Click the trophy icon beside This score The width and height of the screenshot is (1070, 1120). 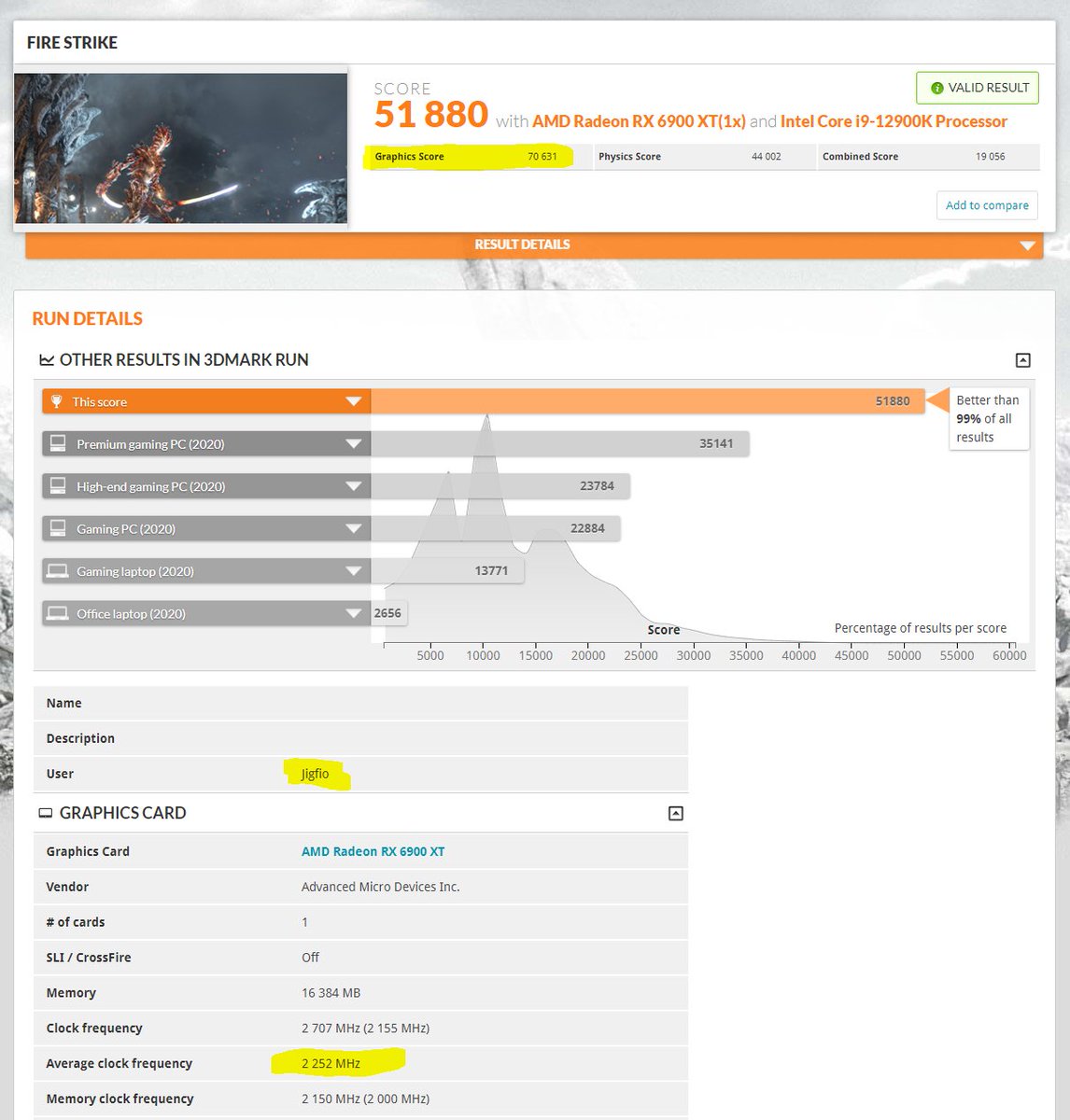pyautogui.click(x=57, y=401)
